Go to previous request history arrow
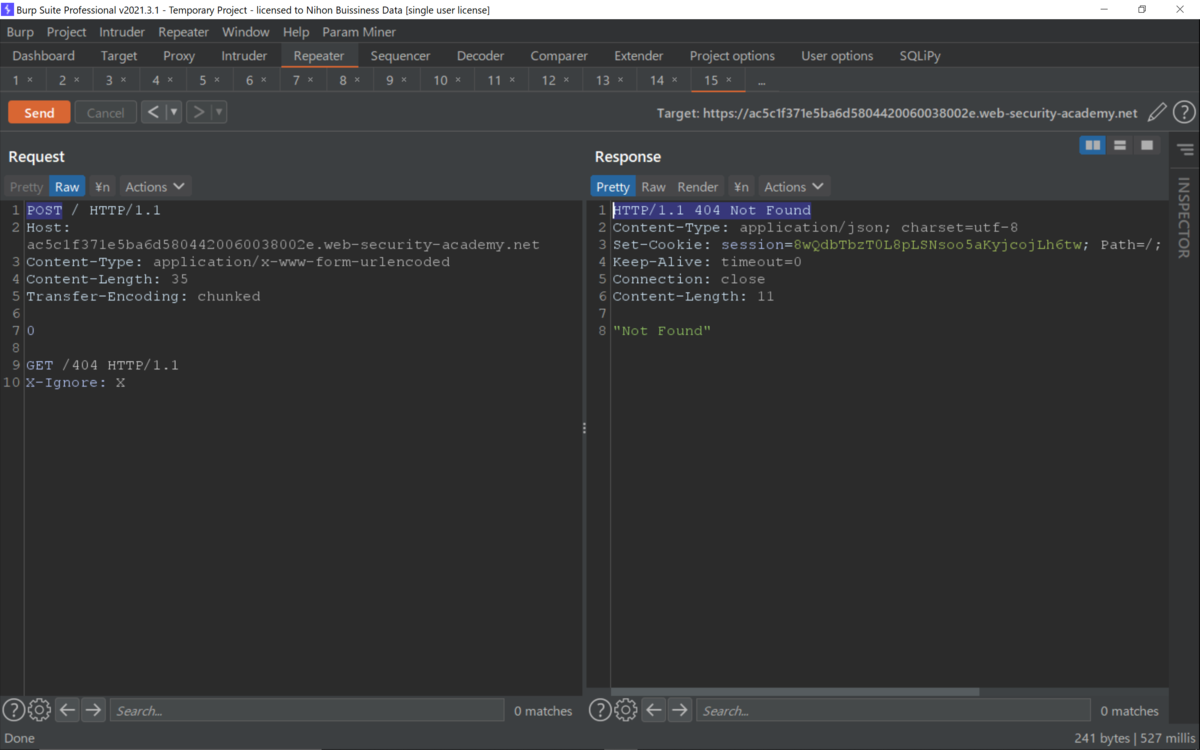Viewport: 1200px width, 750px height. point(153,112)
